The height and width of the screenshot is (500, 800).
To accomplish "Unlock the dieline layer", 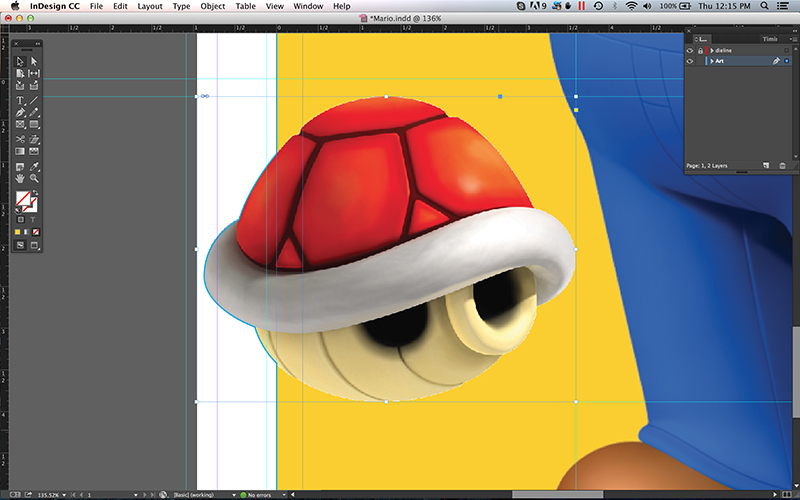I will (701, 51).
